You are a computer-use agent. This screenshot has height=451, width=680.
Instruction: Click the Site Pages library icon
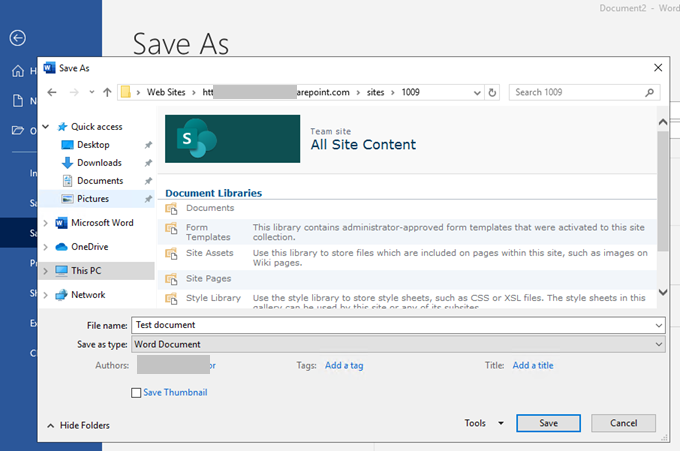[171, 279]
